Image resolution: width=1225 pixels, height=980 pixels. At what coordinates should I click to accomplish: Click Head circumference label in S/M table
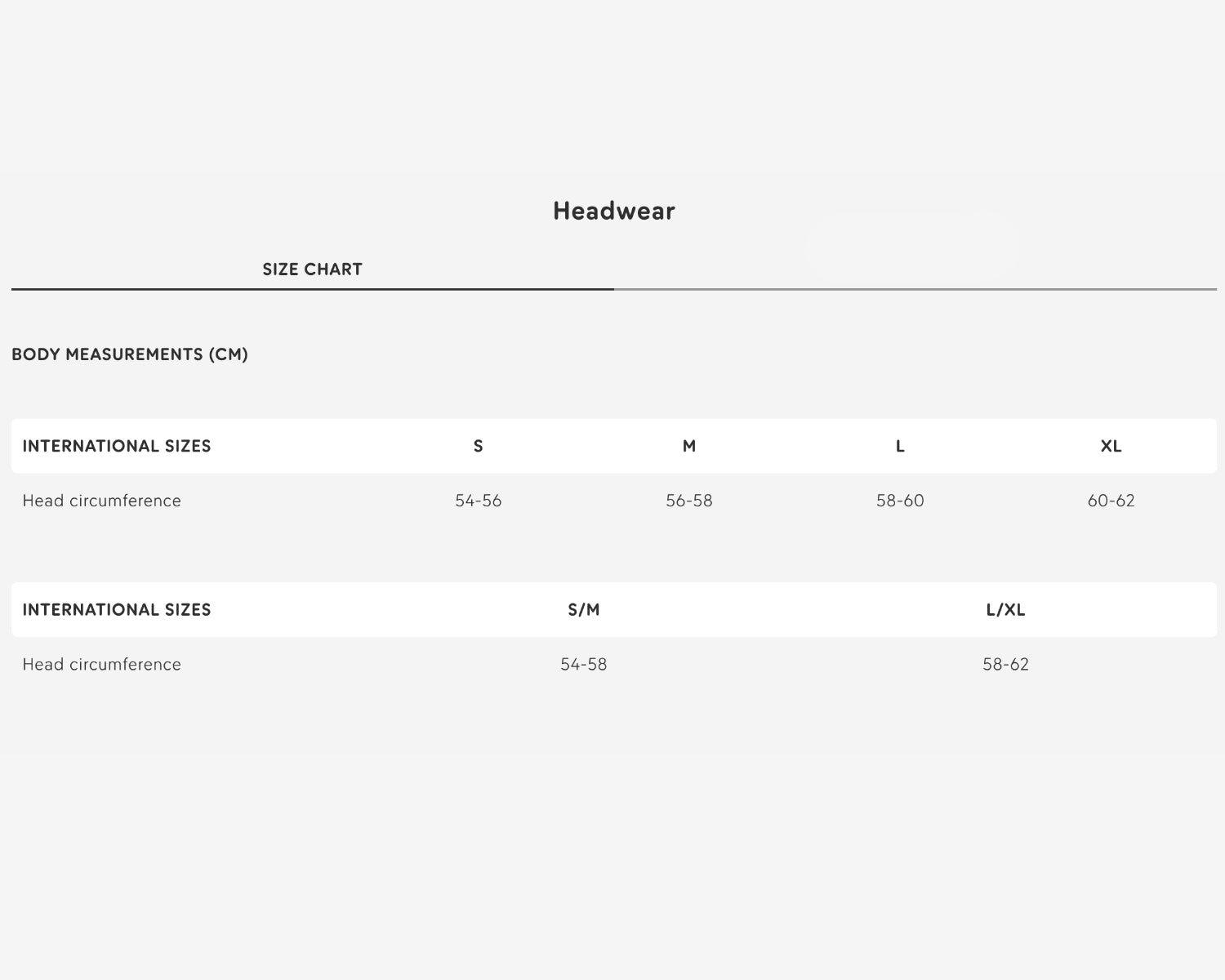(102, 664)
